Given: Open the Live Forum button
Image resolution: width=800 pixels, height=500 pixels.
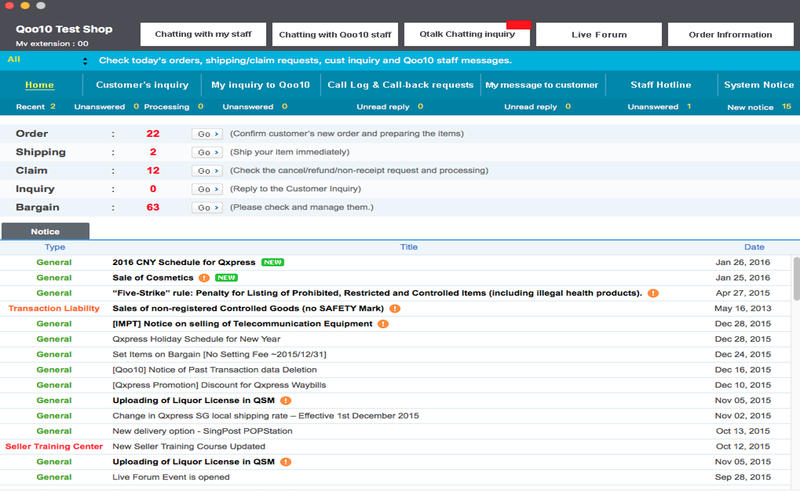Looking at the screenshot, I should 598,34.
